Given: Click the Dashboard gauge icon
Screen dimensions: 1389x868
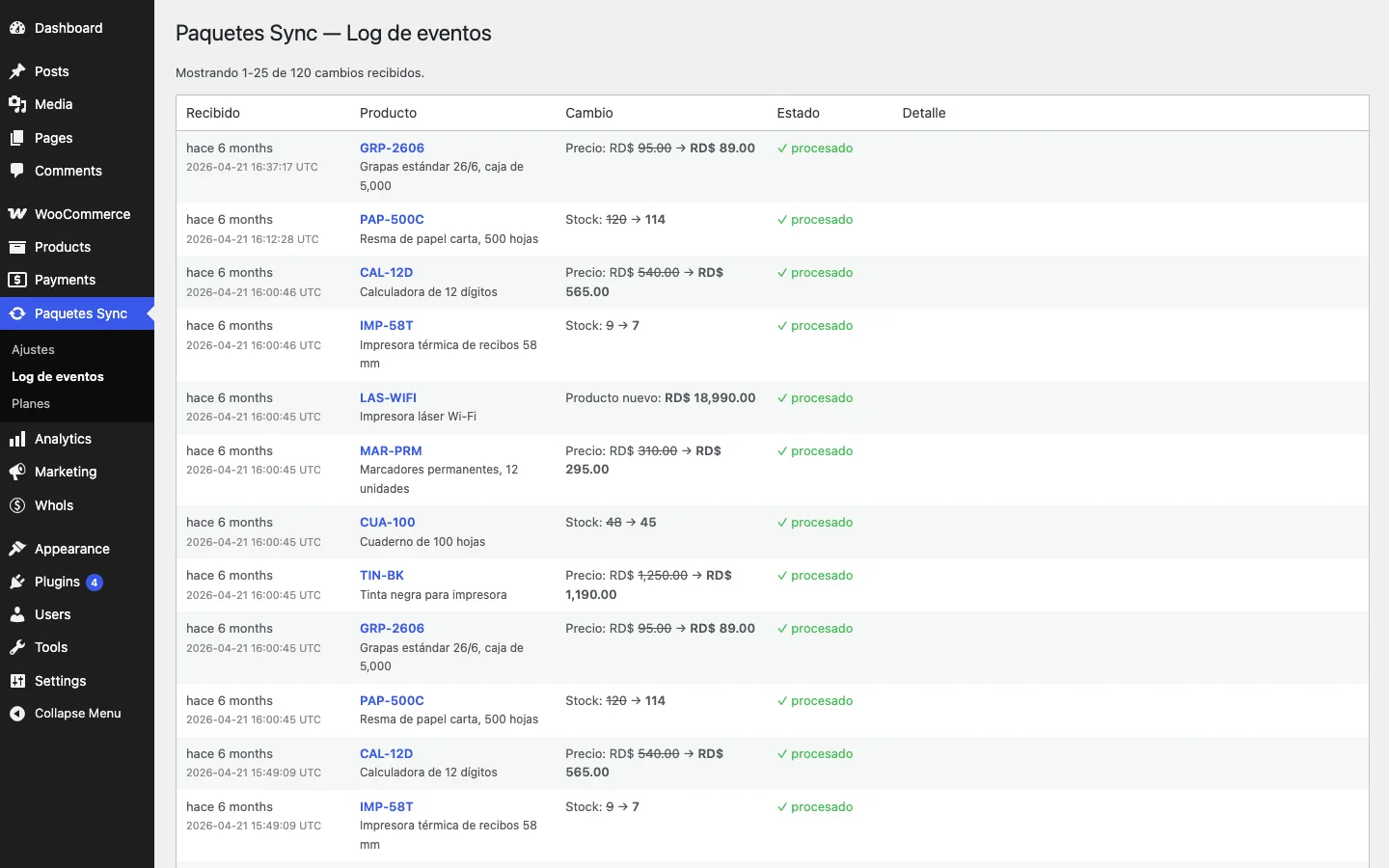Looking at the screenshot, I should click(17, 28).
